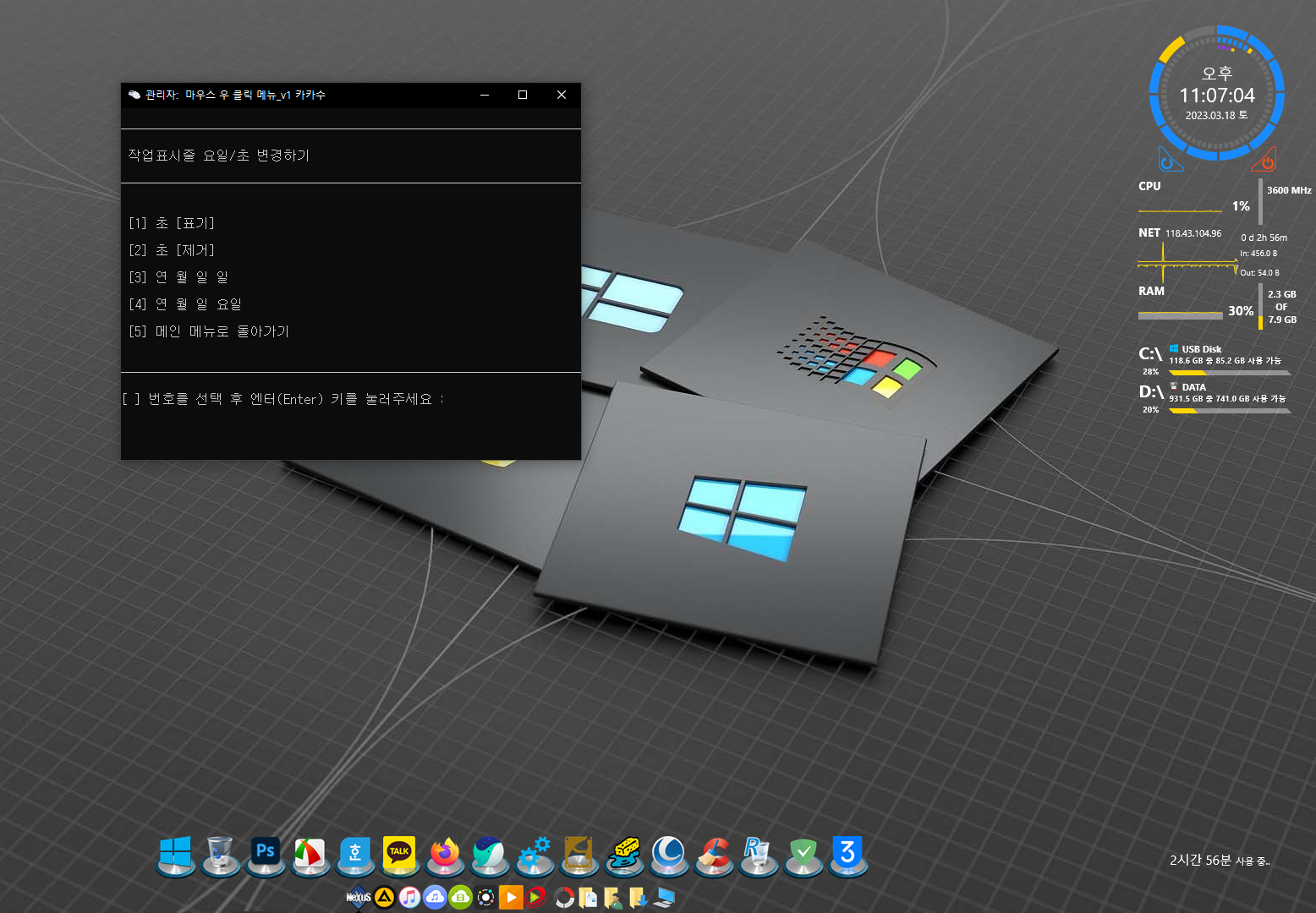Click the D:\ DATA drive usage bar
Screen dimensions: 1316x913
(1230, 411)
